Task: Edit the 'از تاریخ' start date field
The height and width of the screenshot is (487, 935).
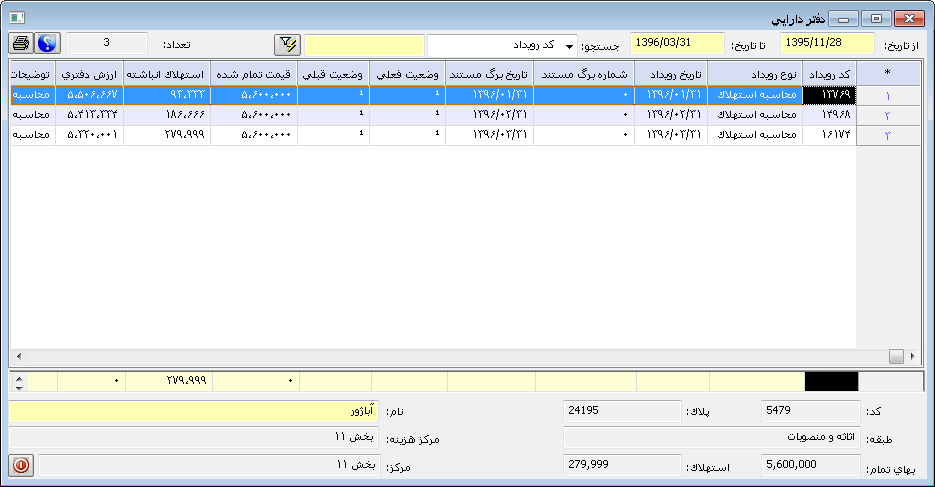Action: pos(826,44)
